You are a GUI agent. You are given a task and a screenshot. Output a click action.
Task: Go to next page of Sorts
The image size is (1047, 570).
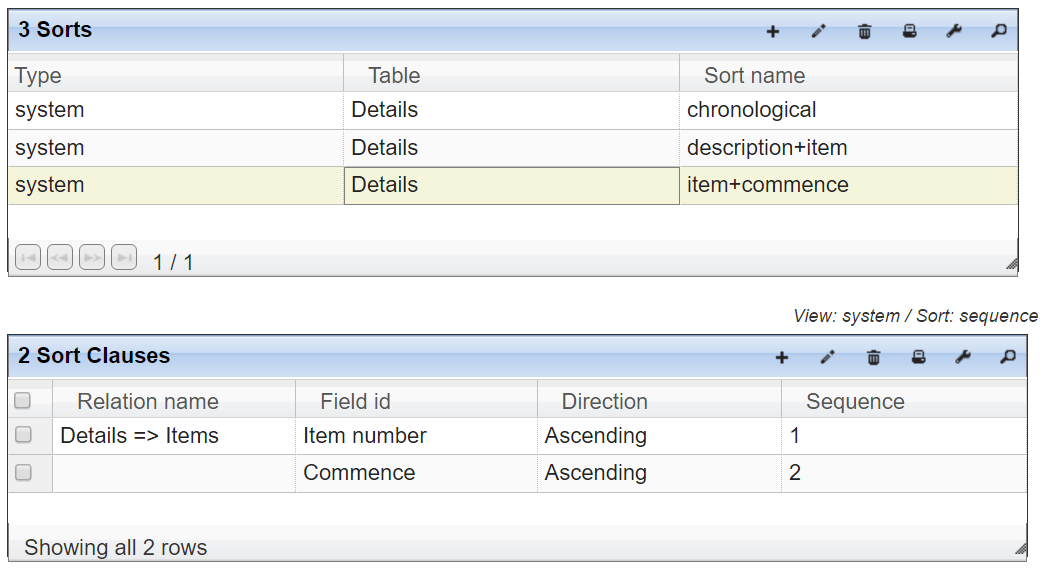tap(92, 258)
